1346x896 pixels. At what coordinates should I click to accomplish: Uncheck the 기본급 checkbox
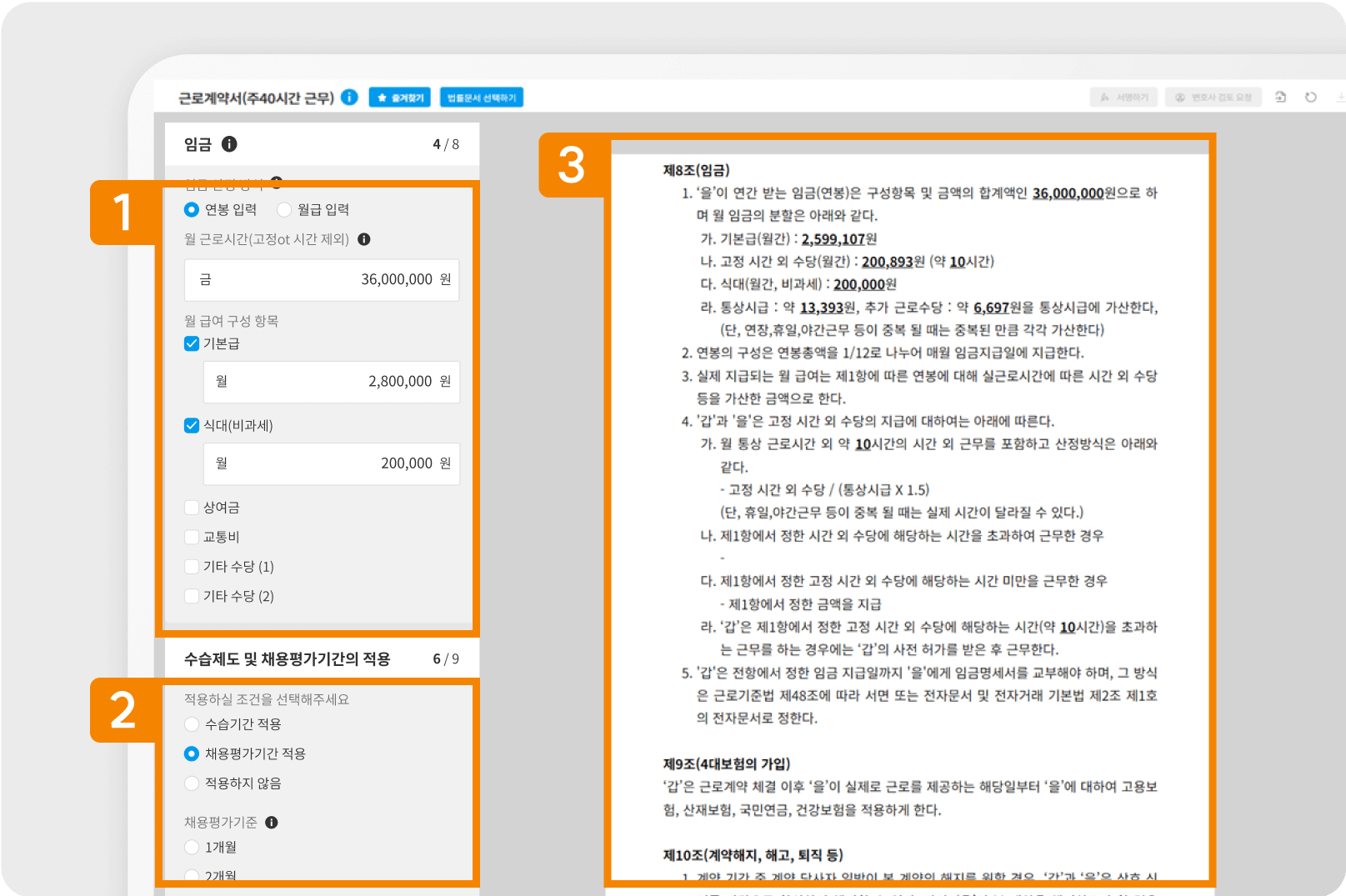(192, 343)
